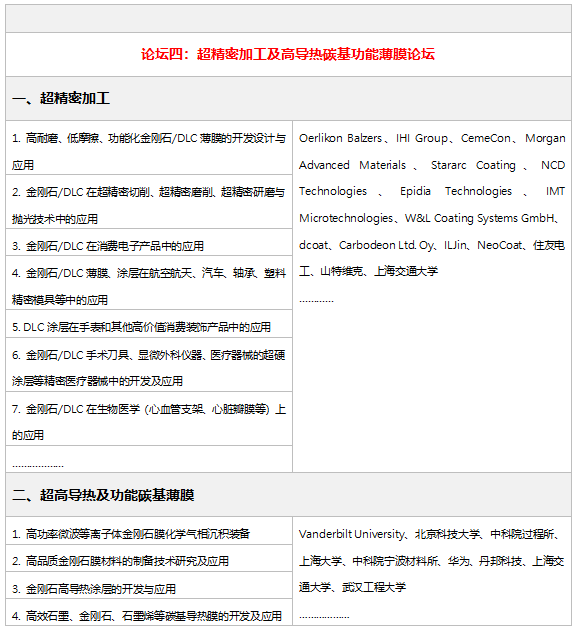Image resolution: width=575 pixels, height=629 pixels.
Task: Select 山特维克 company name
Action: (342, 271)
